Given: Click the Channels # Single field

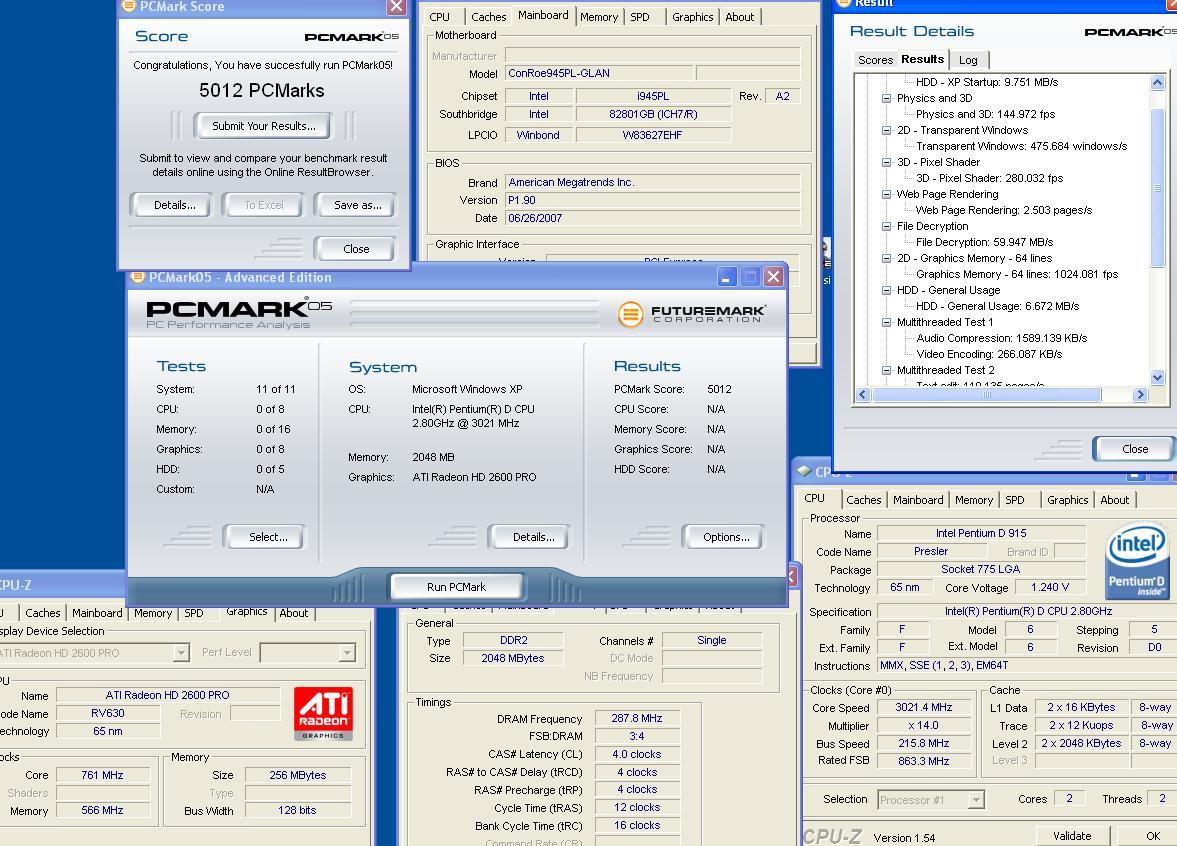Looking at the screenshot, I should [712, 640].
